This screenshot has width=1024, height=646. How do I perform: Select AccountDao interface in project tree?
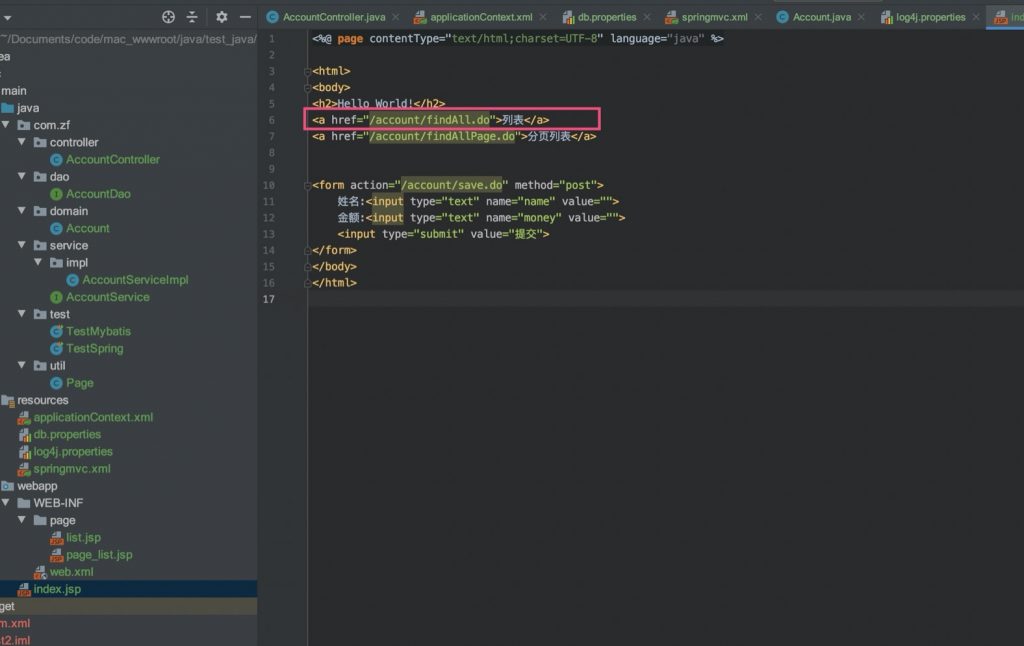tap(98, 194)
